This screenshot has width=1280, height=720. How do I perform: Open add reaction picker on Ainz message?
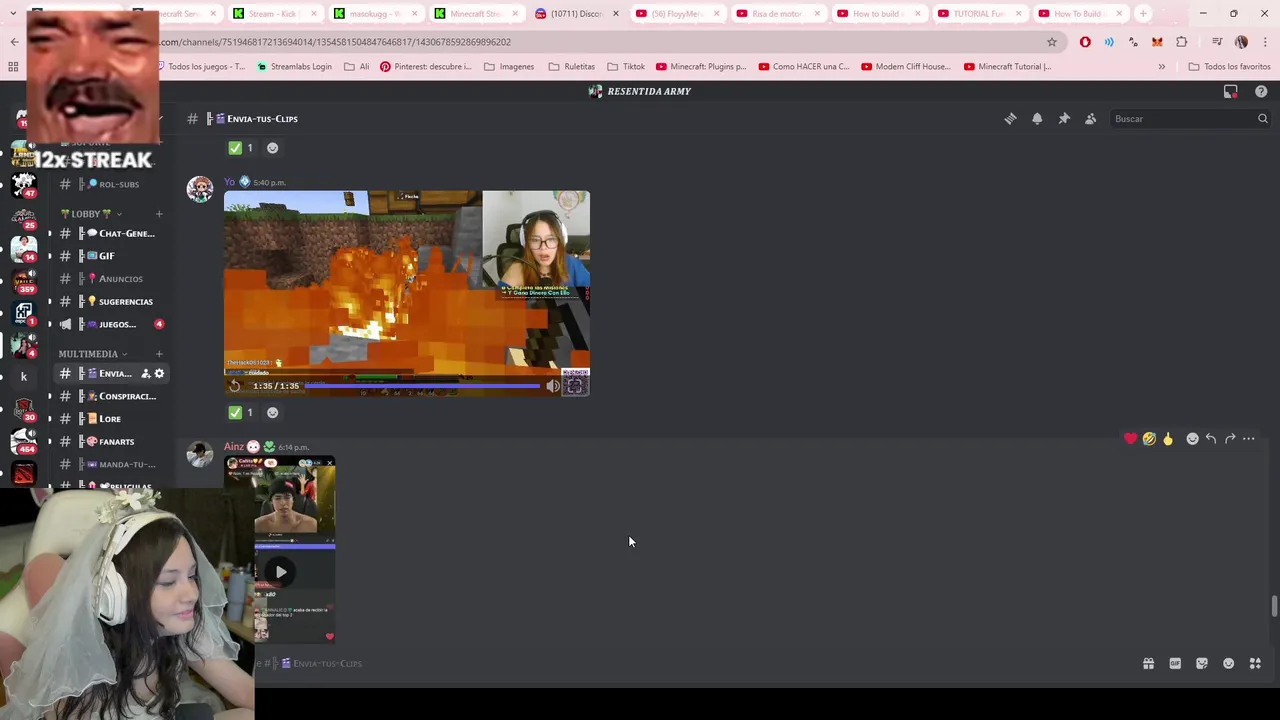(x=1192, y=438)
